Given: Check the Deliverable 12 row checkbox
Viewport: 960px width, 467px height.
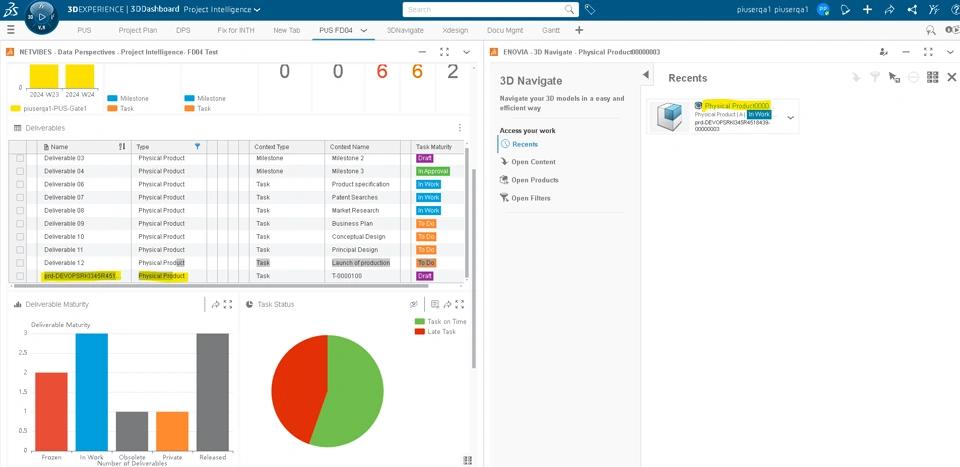Looking at the screenshot, I should point(20,263).
